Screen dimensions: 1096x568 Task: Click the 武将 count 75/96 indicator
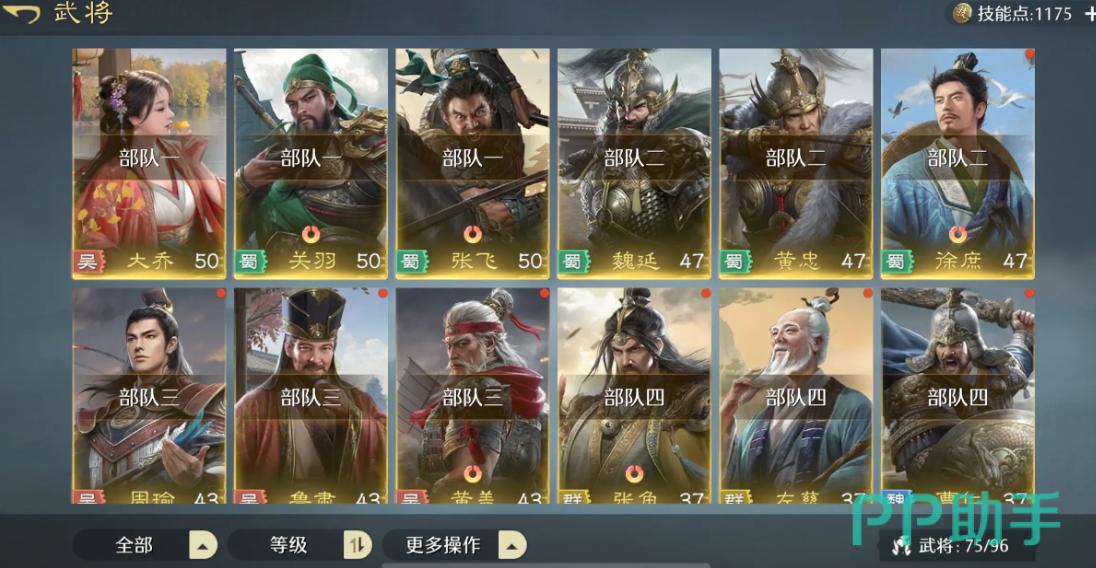(x=951, y=546)
